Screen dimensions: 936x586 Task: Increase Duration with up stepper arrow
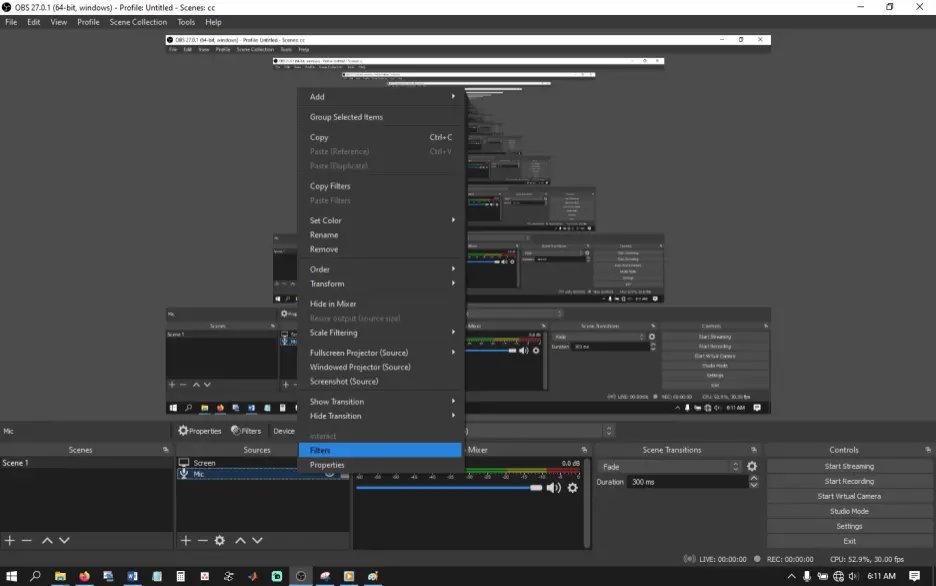[x=753, y=479]
